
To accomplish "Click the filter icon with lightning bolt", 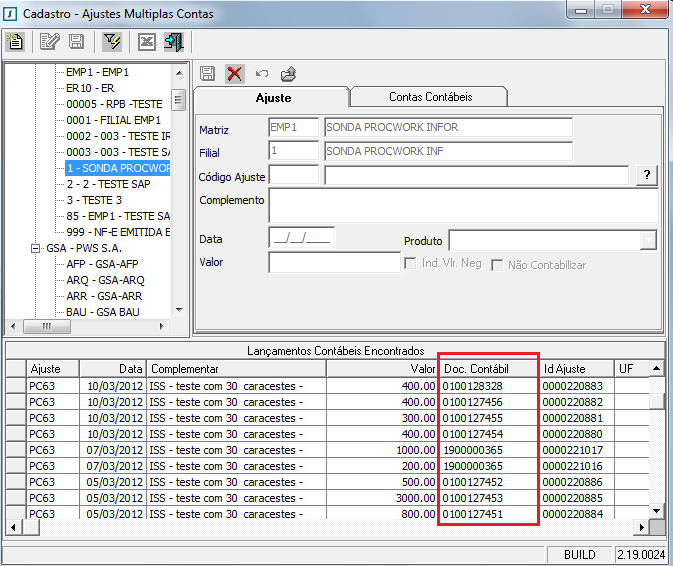I will click(x=112, y=42).
